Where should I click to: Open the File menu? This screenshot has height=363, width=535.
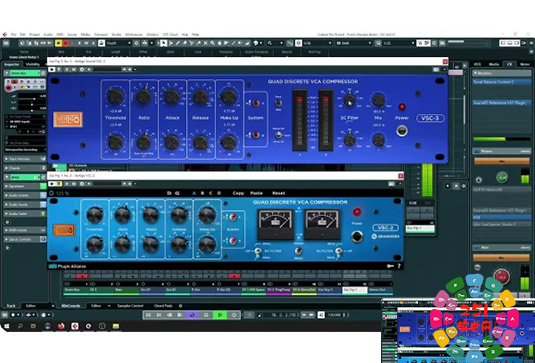pyautogui.click(x=14, y=34)
